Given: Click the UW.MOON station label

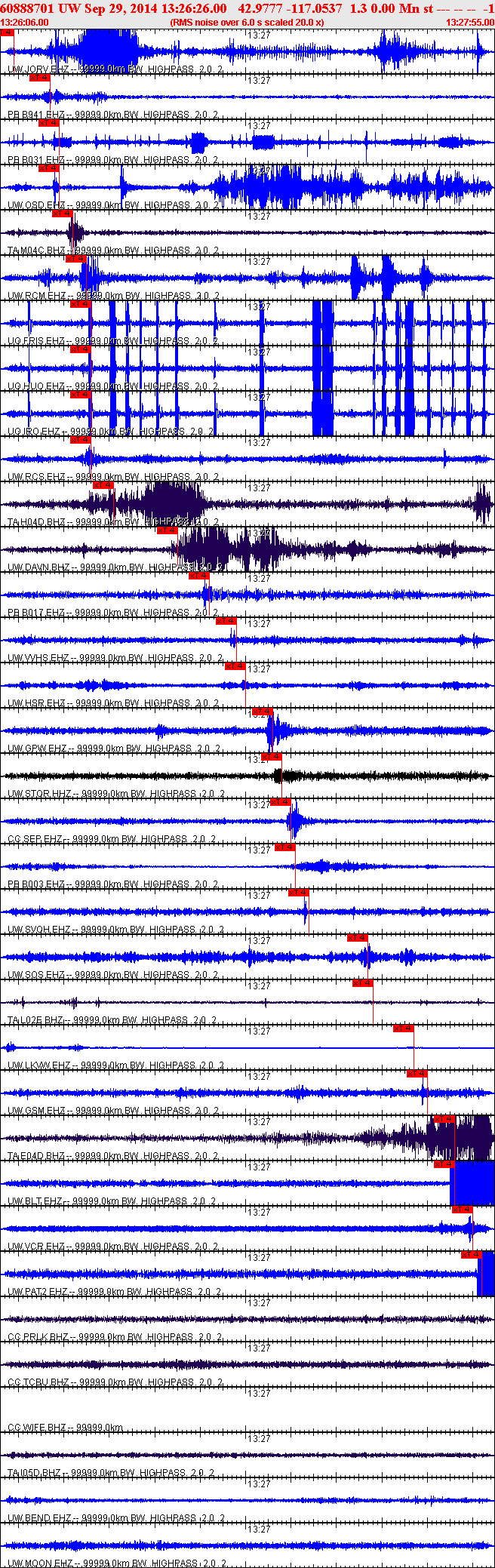Looking at the screenshot, I should (38, 1563).
